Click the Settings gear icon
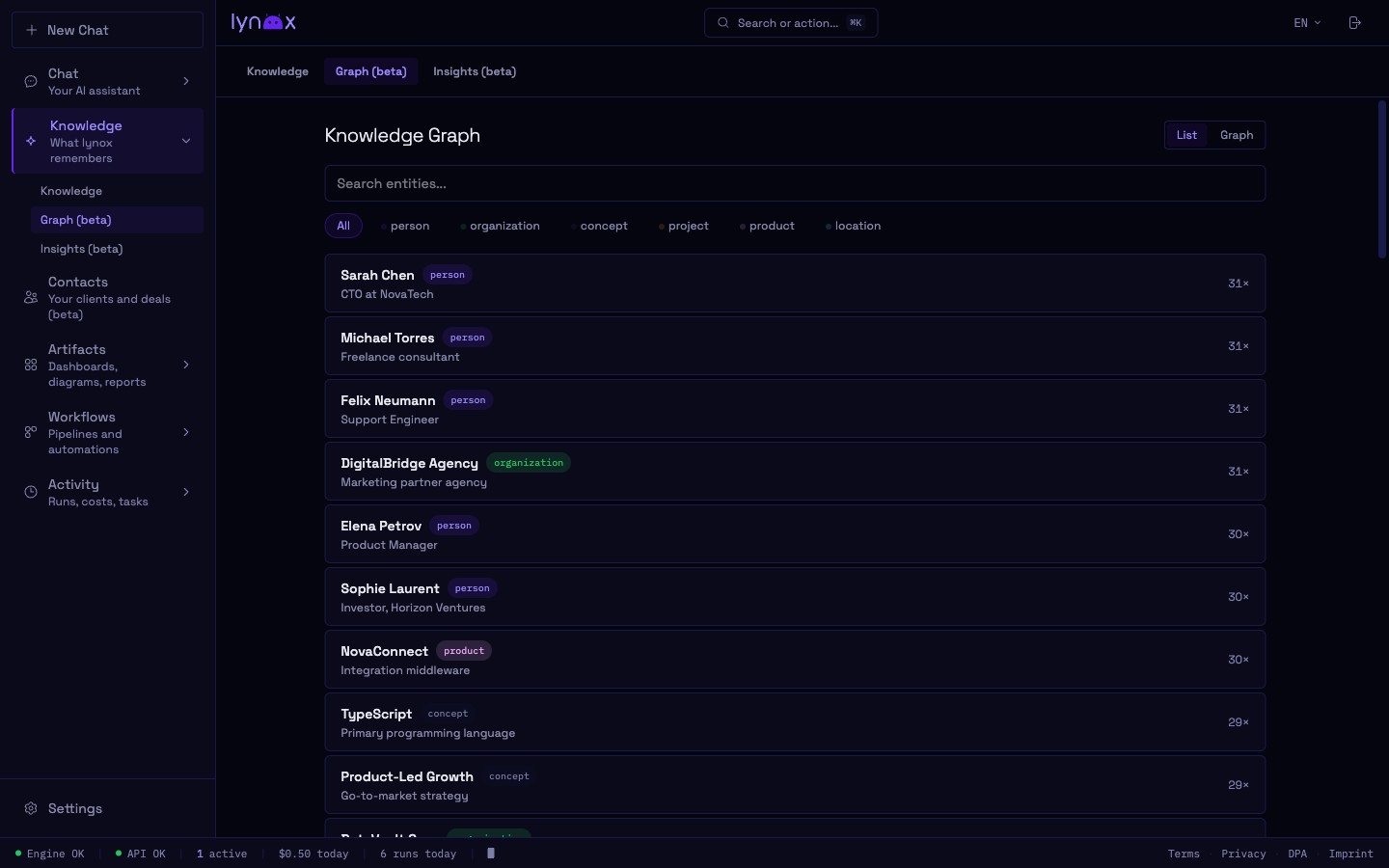This screenshot has height=868, width=1389. [31, 808]
